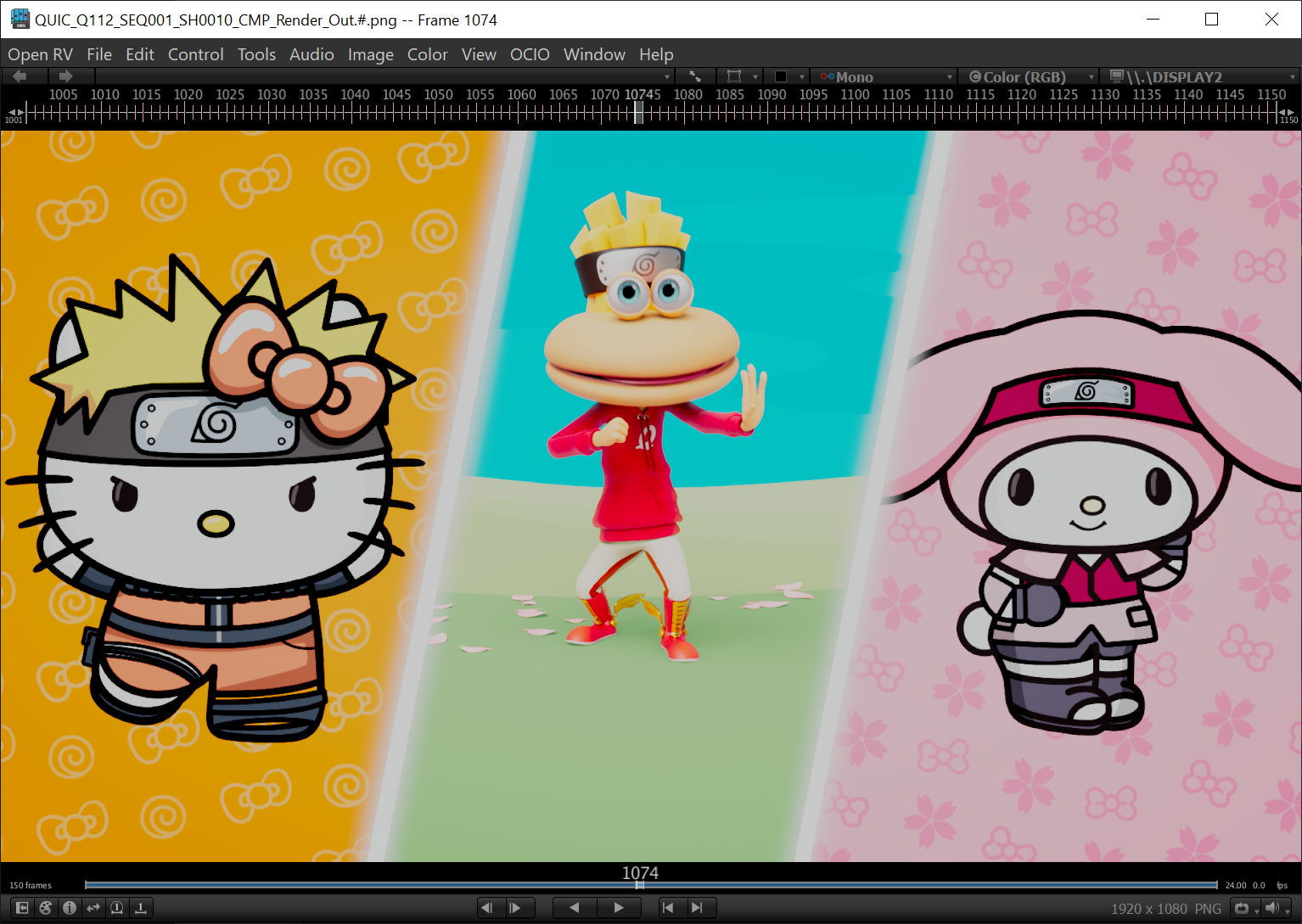Click the 24.00 fps value

tap(1236, 885)
